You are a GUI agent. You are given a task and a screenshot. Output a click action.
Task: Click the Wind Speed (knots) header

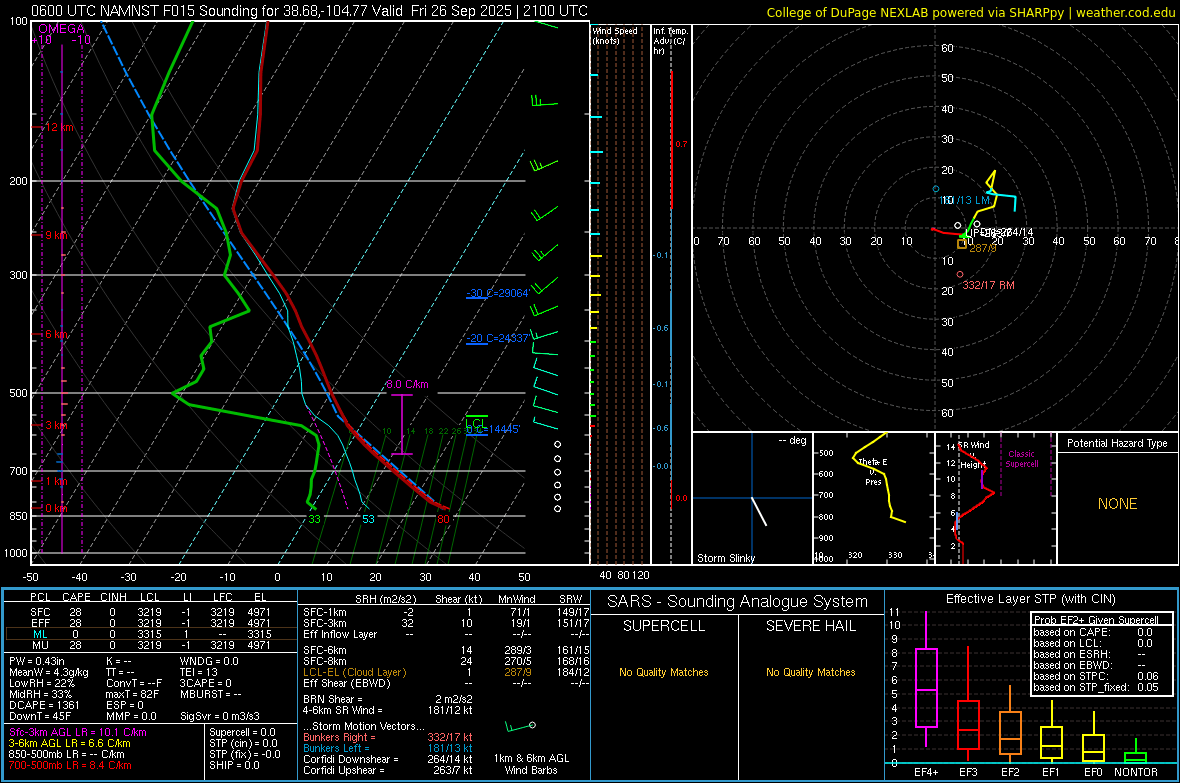615,35
